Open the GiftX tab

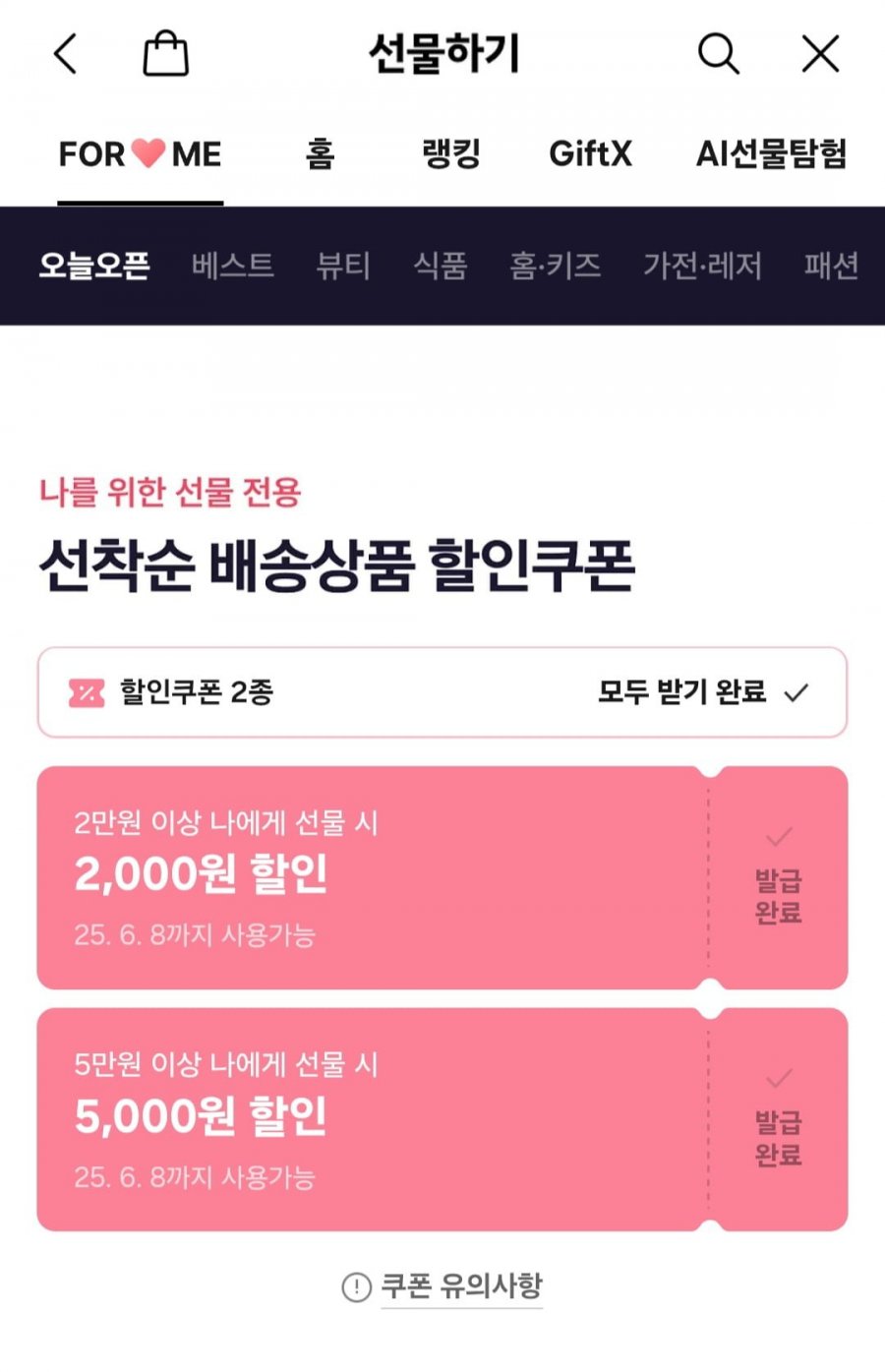coord(590,153)
